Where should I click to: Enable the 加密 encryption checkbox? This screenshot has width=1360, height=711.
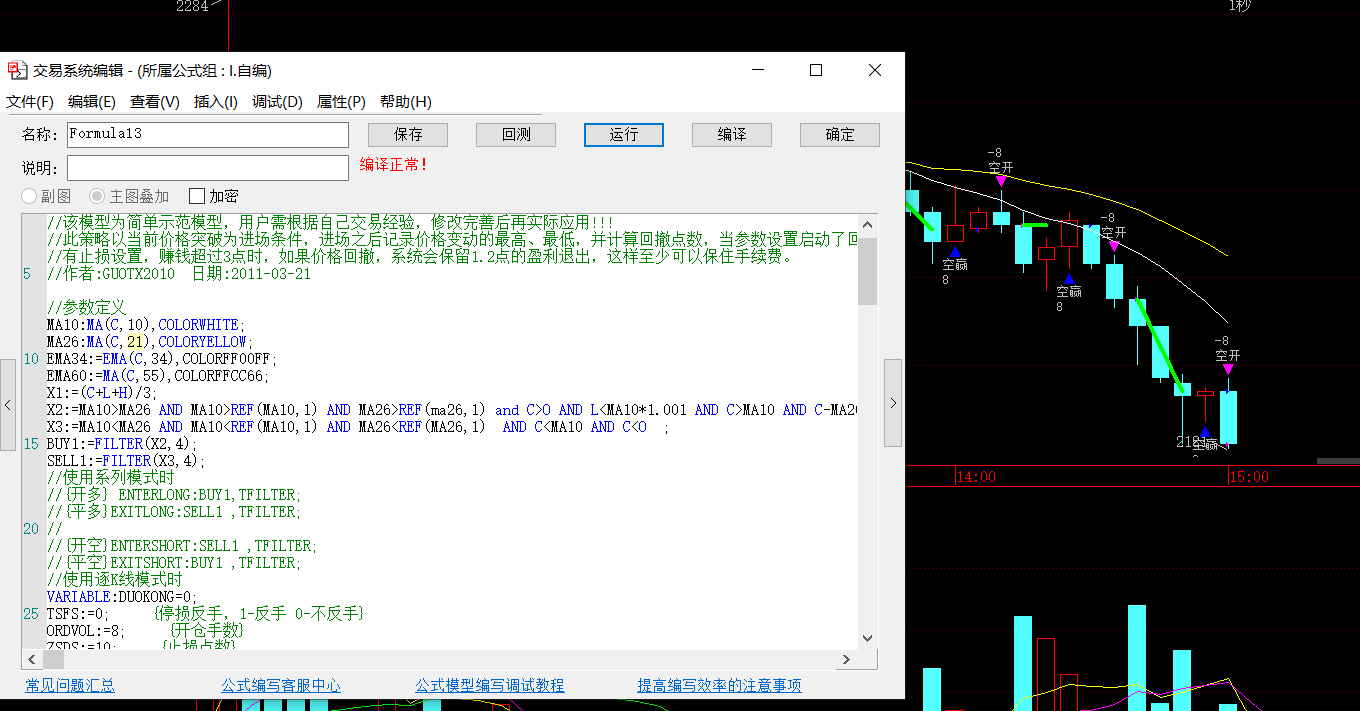pyautogui.click(x=195, y=195)
